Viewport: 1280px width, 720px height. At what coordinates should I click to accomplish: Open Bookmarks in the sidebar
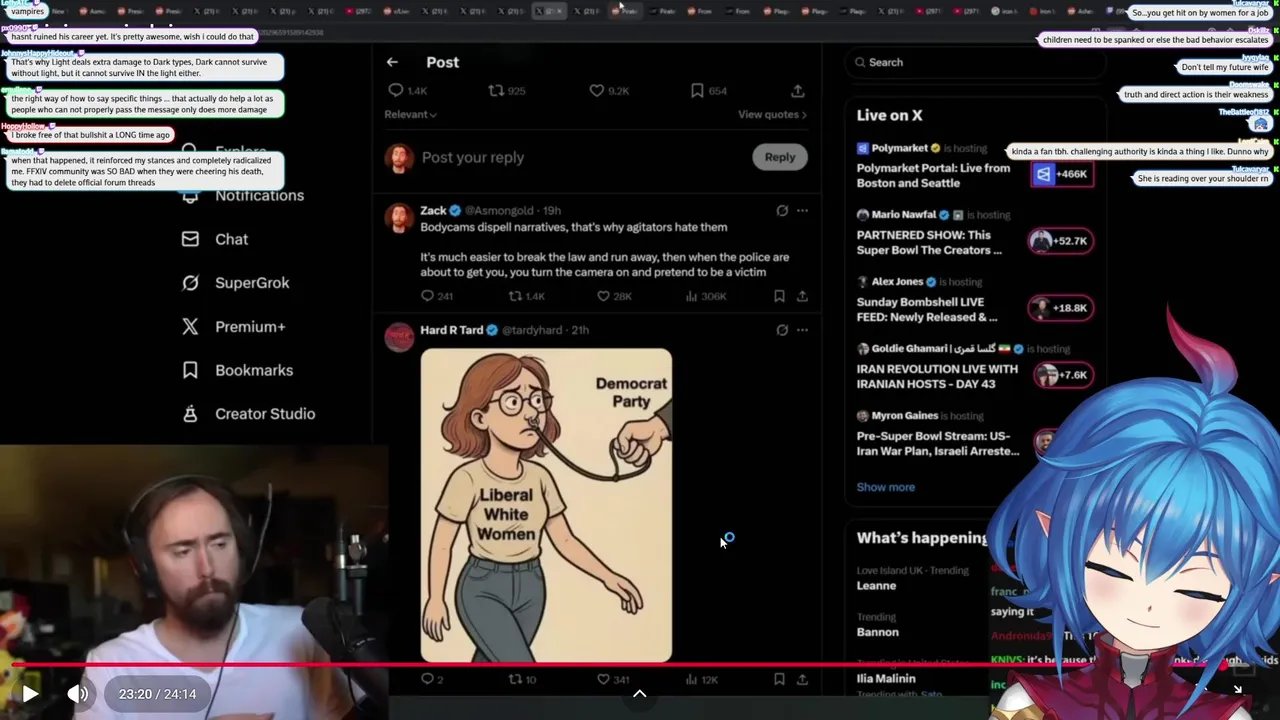(x=238, y=370)
